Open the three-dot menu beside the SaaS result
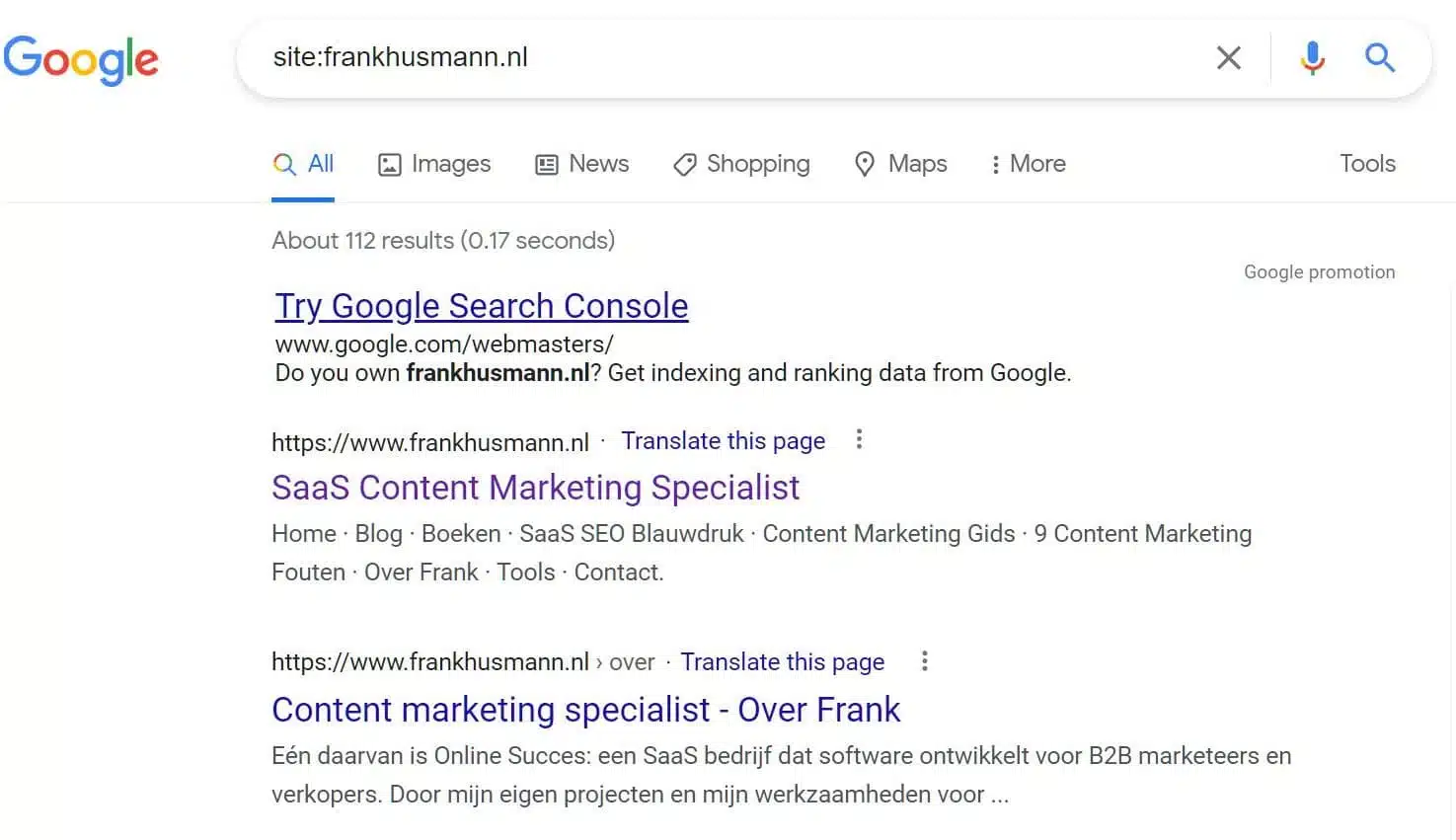The image size is (1456, 840). [x=859, y=439]
